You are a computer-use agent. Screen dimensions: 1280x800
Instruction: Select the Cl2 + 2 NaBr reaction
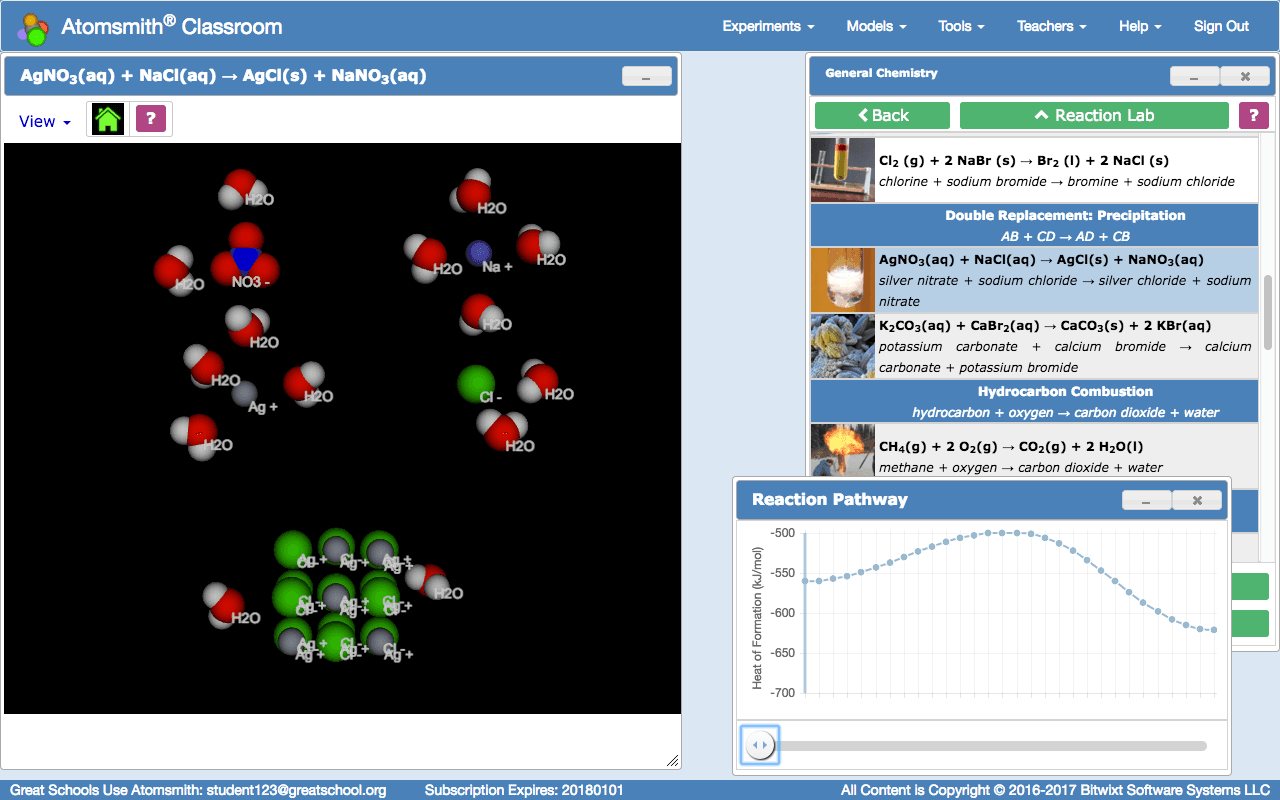click(1034, 170)
